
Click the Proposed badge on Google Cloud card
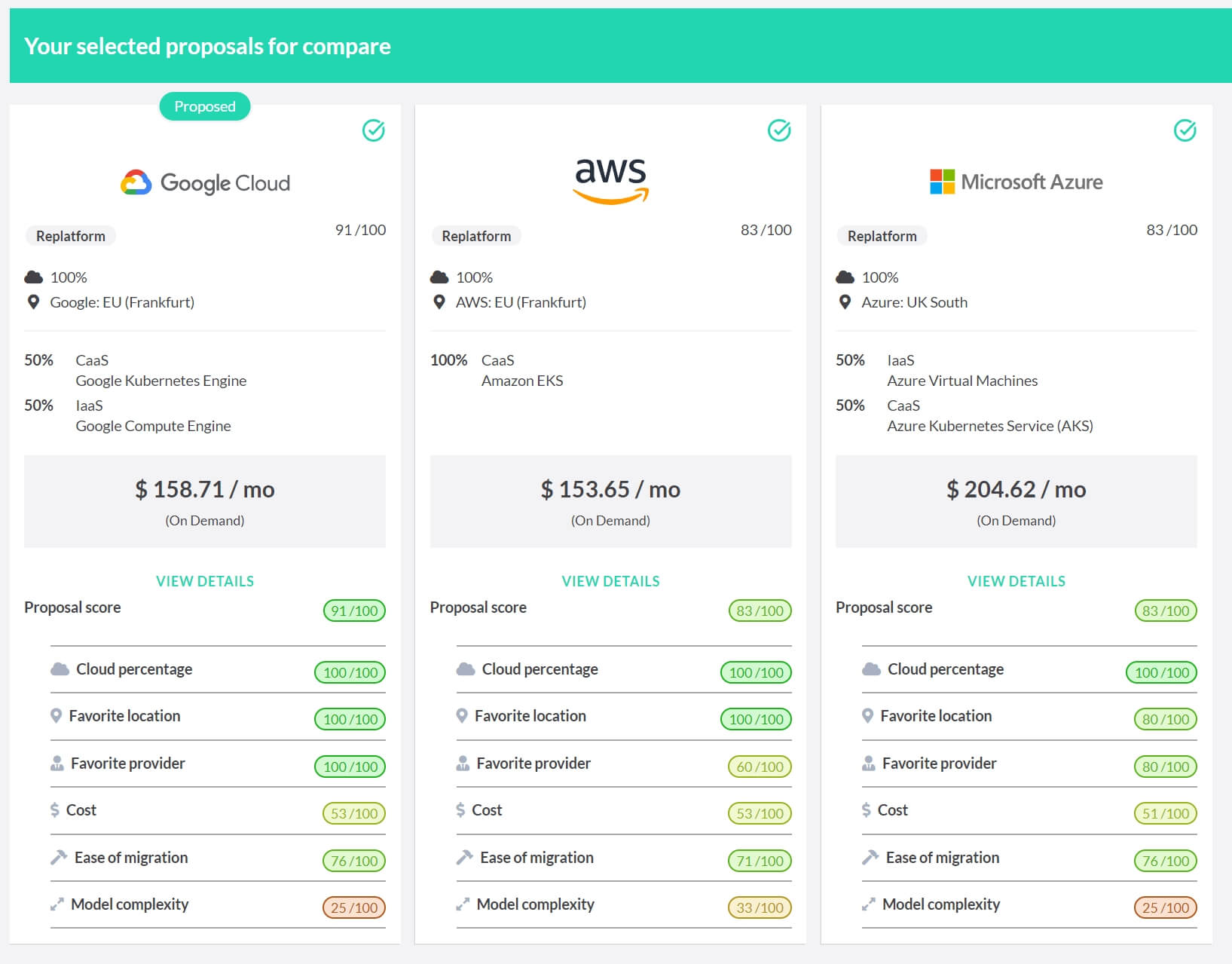point(205,106)
